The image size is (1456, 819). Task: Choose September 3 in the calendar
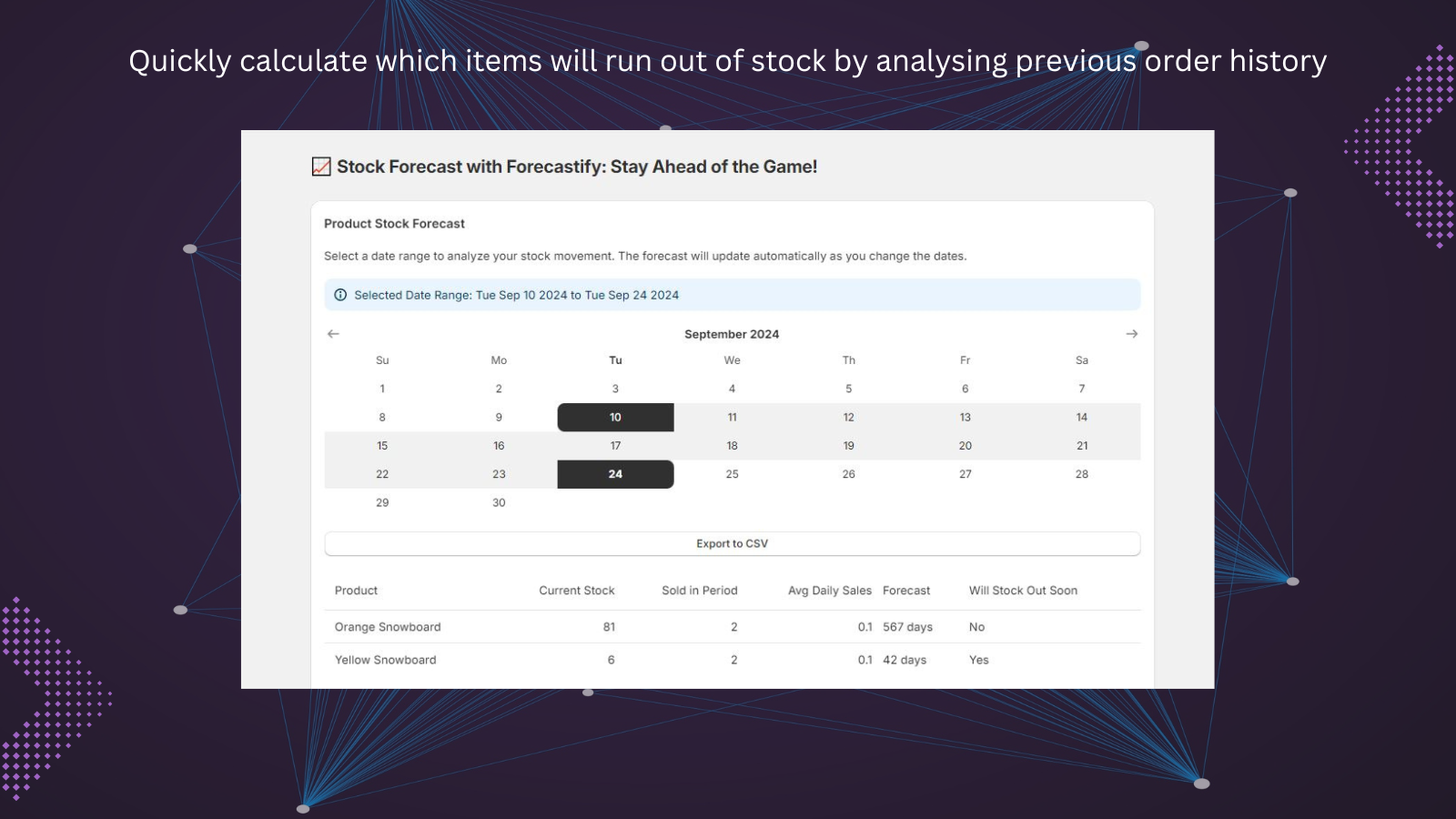click(x=615, y=389)
